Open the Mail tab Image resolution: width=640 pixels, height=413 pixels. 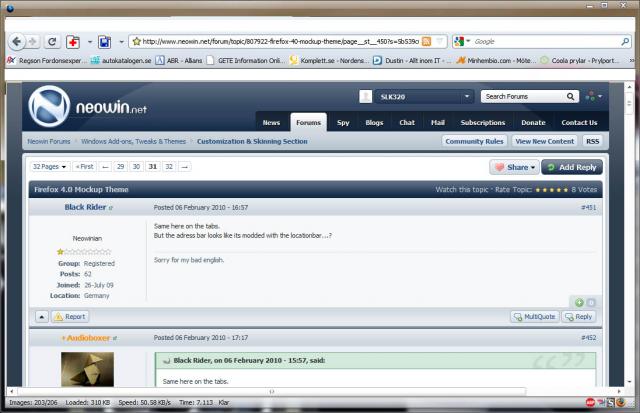438,122
